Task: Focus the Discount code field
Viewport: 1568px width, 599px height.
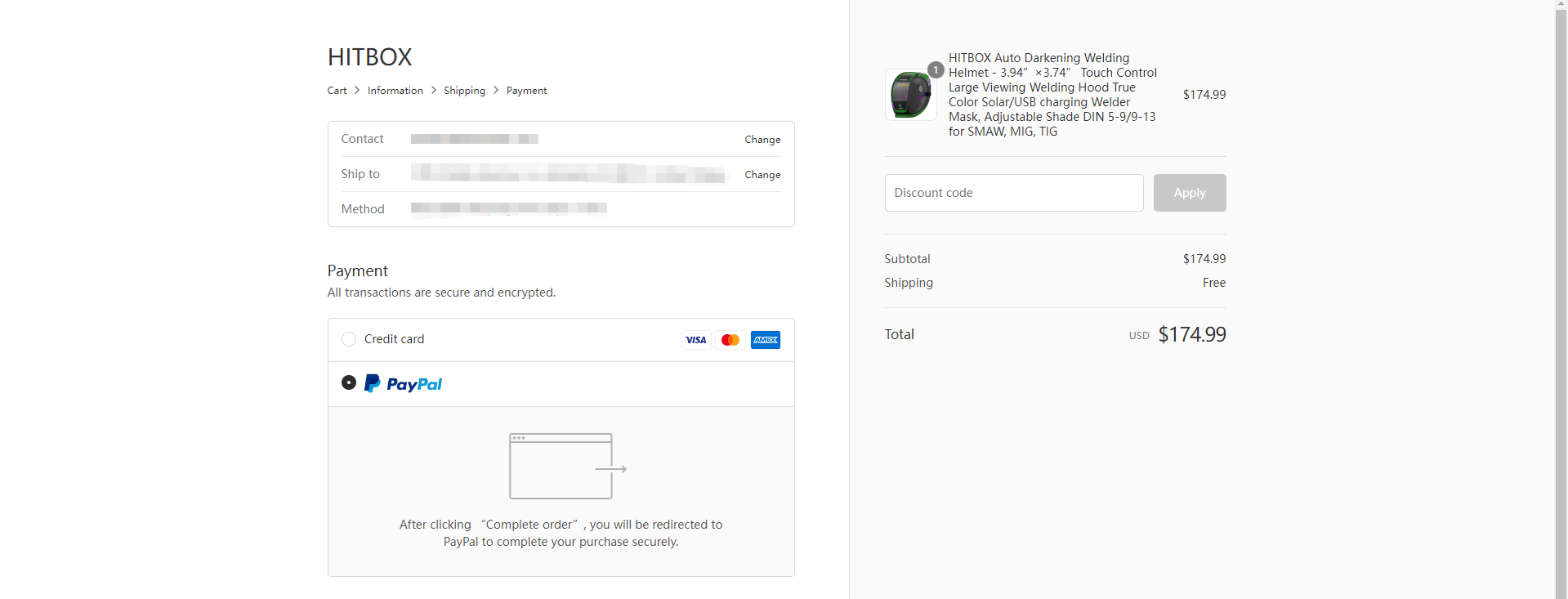Action: [x=1014, y=193]
